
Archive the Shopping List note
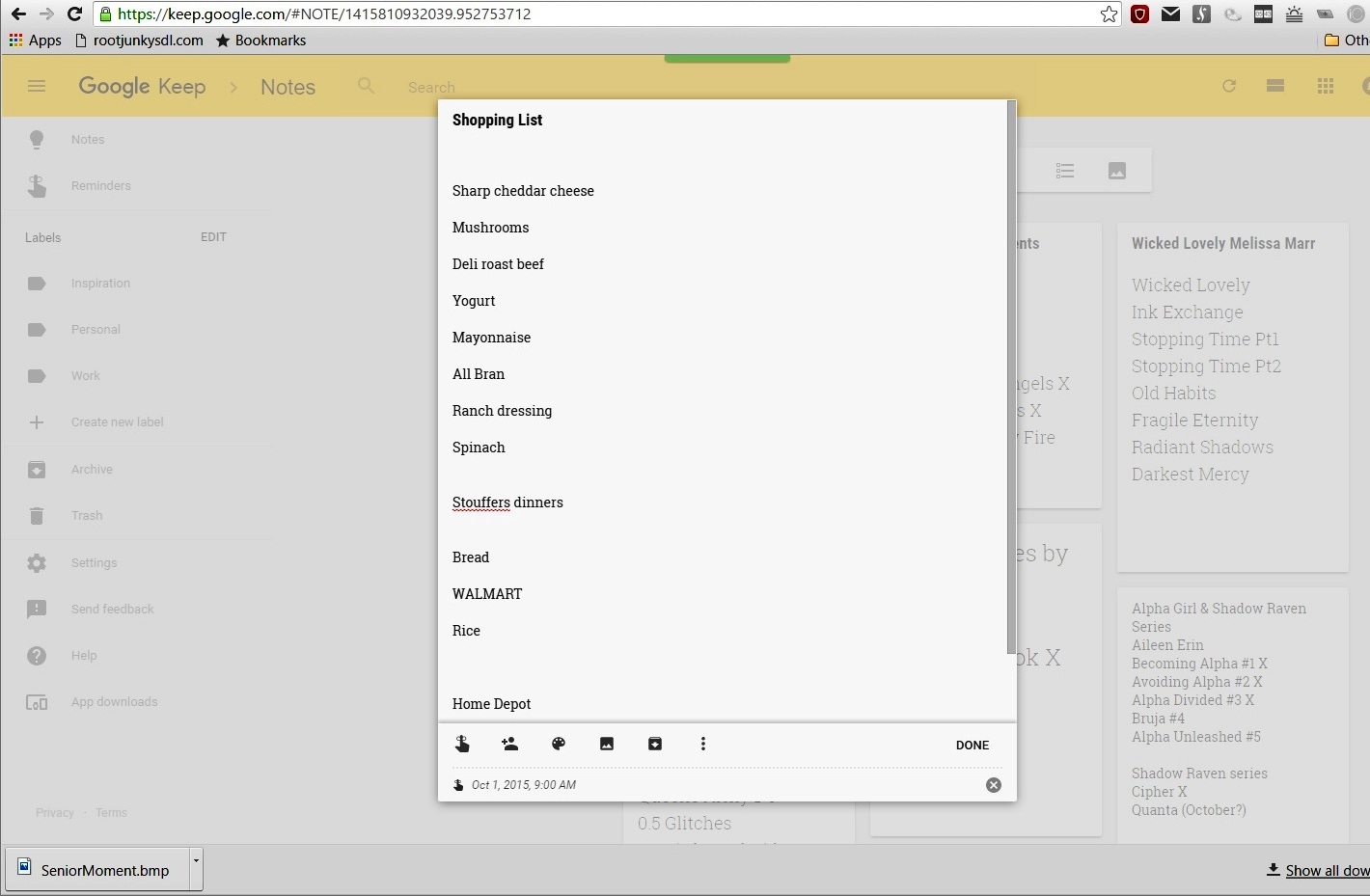(655, 744)
